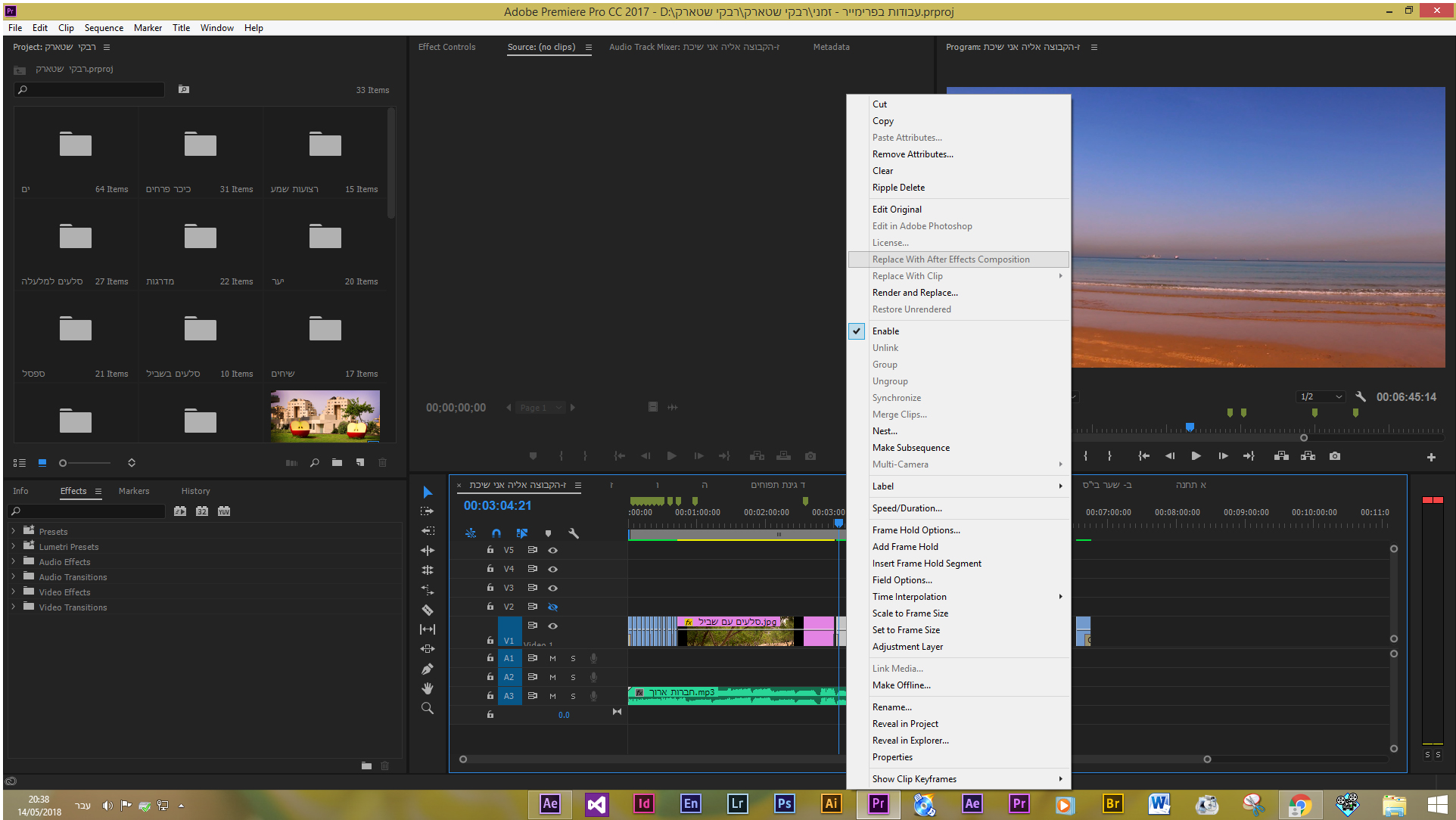The height and width of the screenshot is (820, 1456).
Task: Toggle timeline Snap magnet icon
Action: (496, 533)
